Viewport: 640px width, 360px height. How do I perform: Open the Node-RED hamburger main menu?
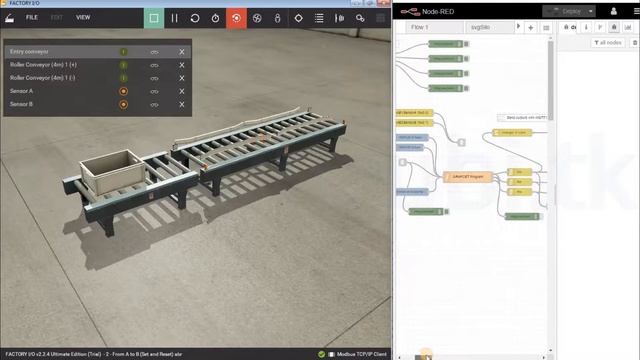(x=636, y=11)
